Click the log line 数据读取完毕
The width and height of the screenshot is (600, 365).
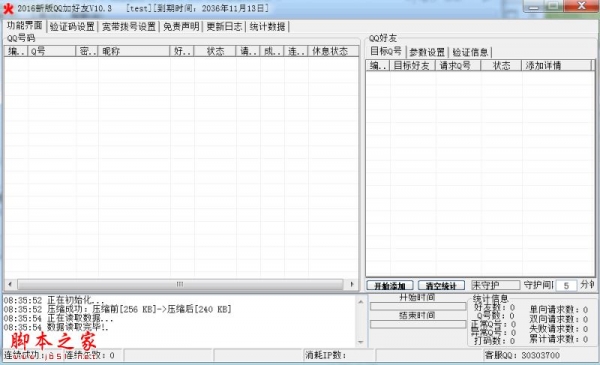56,328
